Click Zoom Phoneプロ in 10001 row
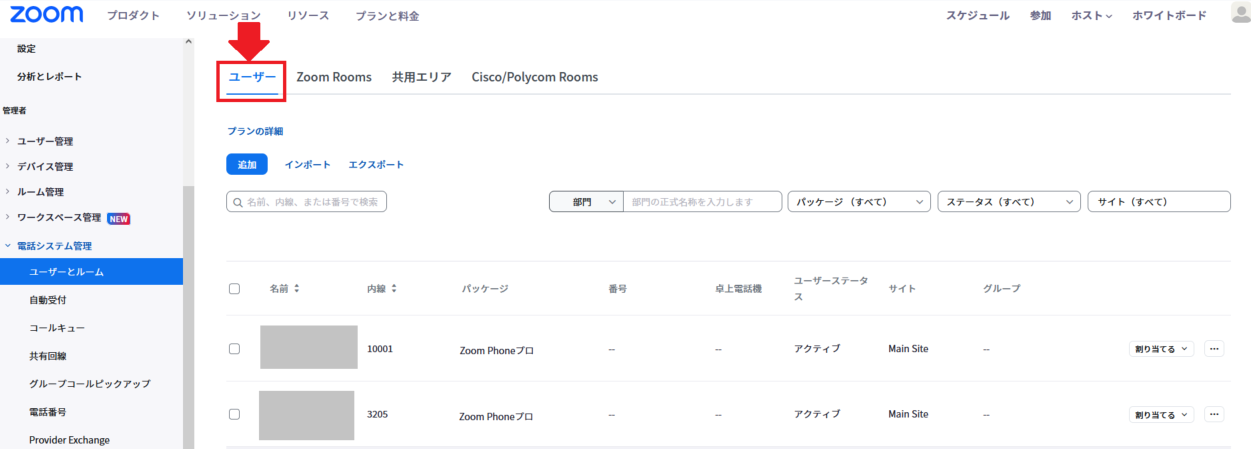 [496, 350]
